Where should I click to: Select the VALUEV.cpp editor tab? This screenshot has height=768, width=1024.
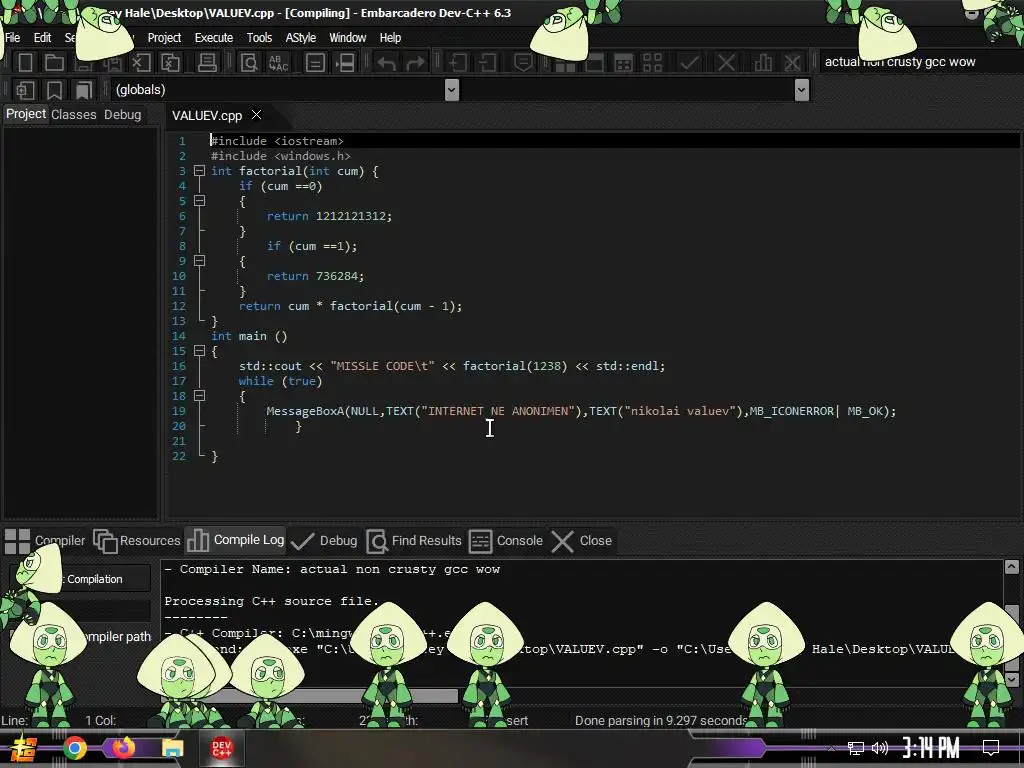tap(206, 116)
